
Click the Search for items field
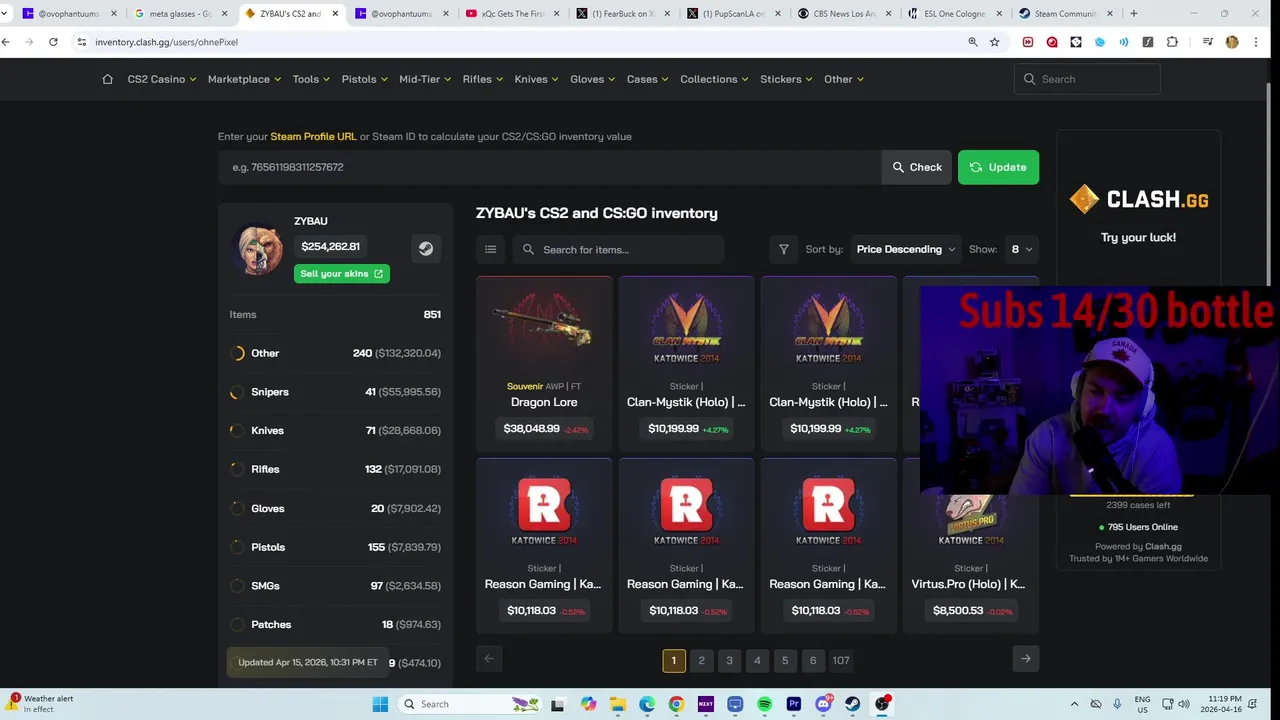[x=618, y=249]
